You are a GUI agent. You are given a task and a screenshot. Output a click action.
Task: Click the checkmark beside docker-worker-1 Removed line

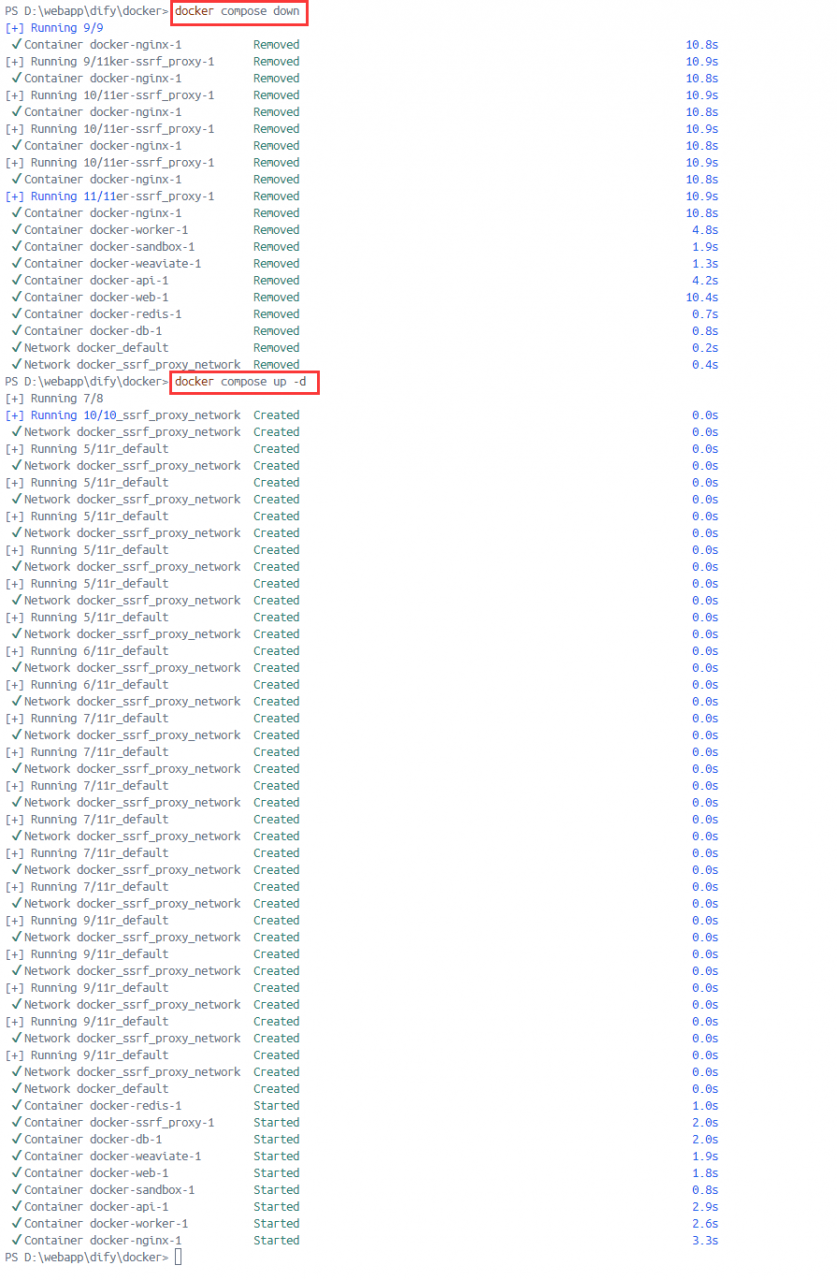(16, 230)
